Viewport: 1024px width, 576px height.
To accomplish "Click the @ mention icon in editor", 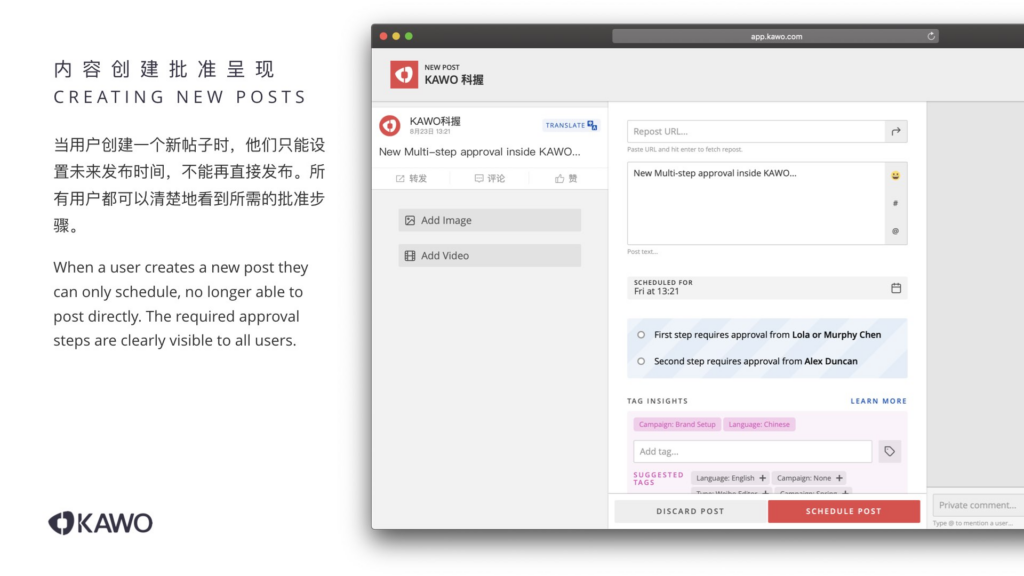I will (895, 231).
